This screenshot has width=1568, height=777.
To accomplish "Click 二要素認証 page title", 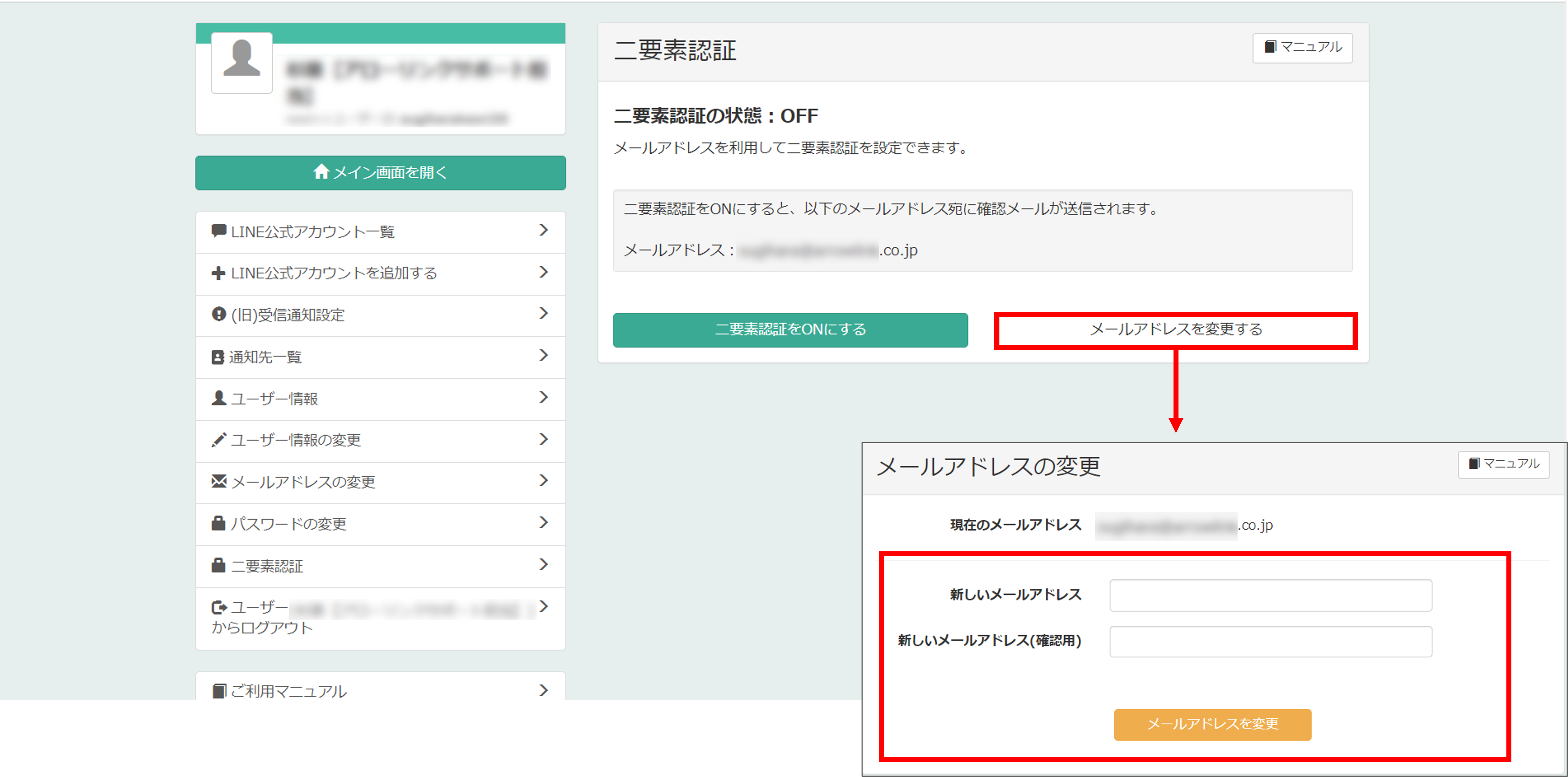I will click(675, 51).
